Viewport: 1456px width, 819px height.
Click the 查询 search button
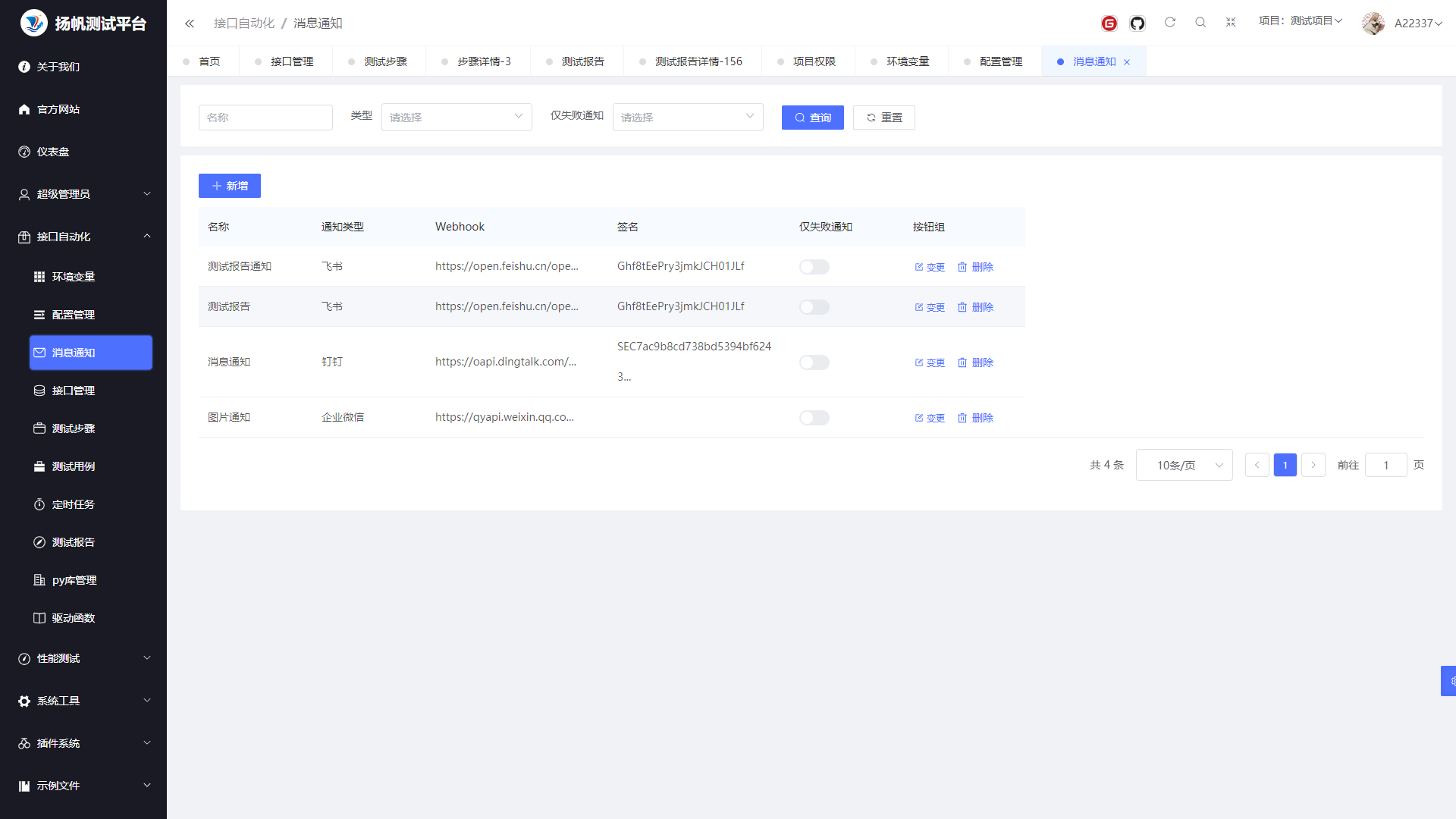tap(812, 118)
